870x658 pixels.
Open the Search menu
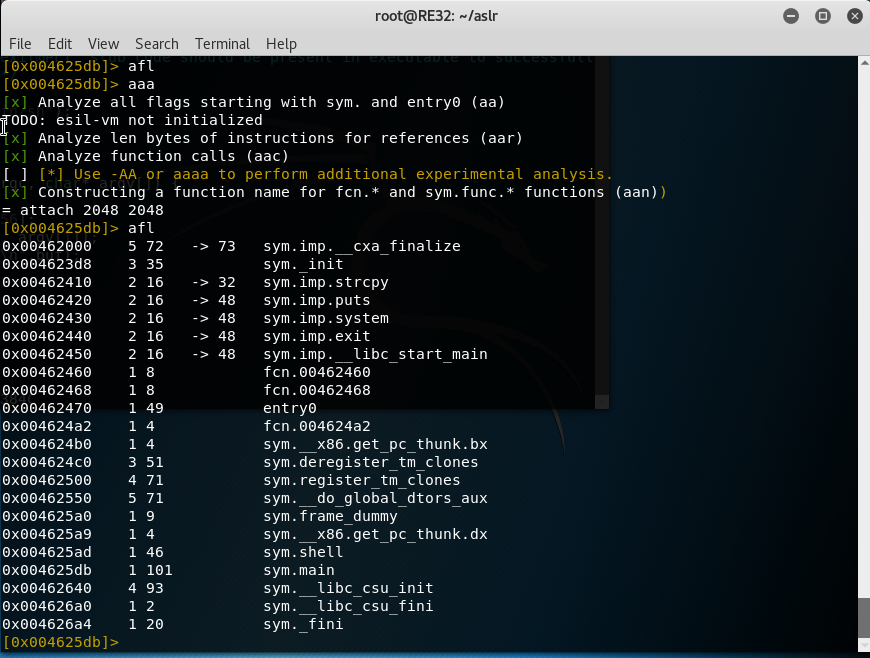pos(157,44)
